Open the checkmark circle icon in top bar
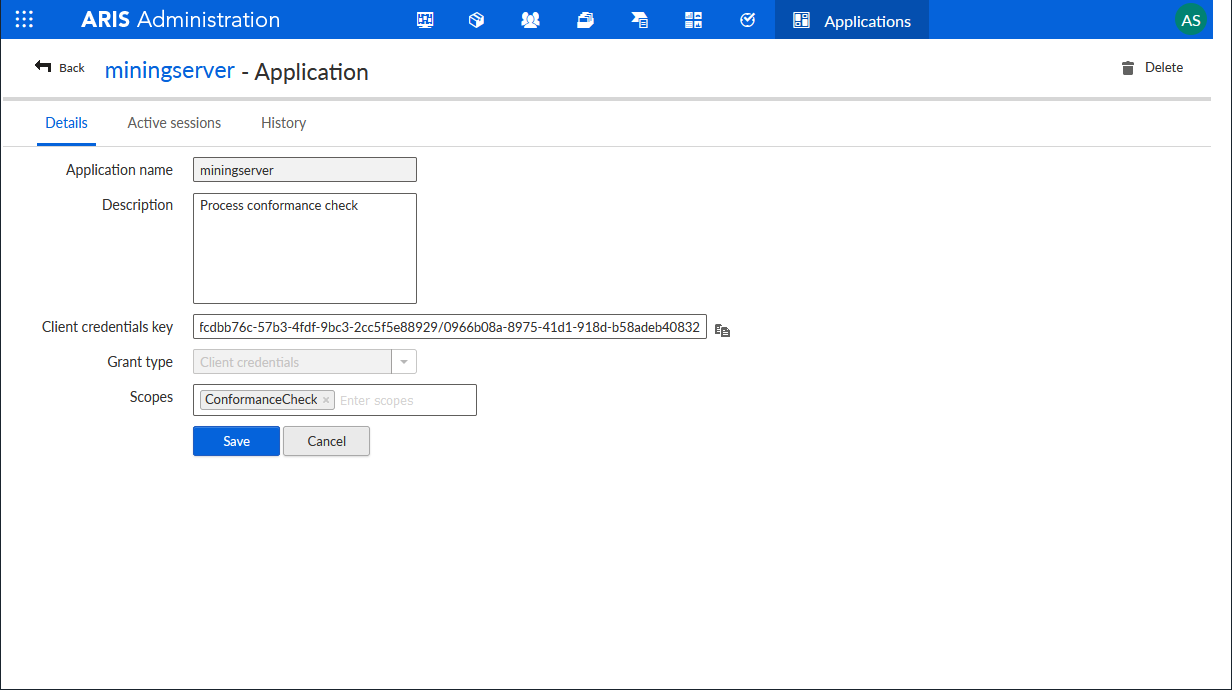Image resolution: width=1232 pixels, height=690 pixels. 747,20
